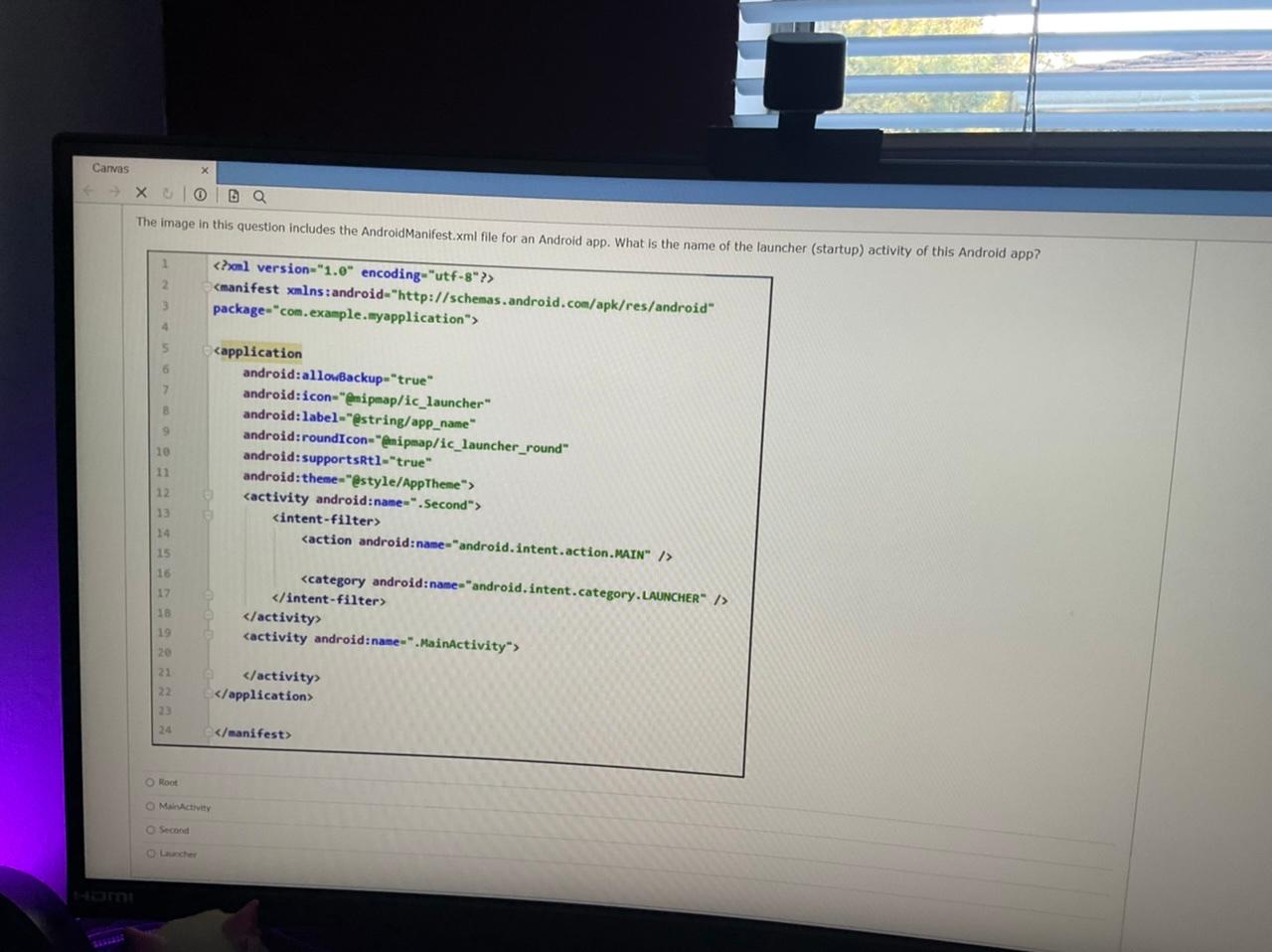Select the MainActivity answer option
This screenshot has height=952, width=1272.
[x=149, y=806]
